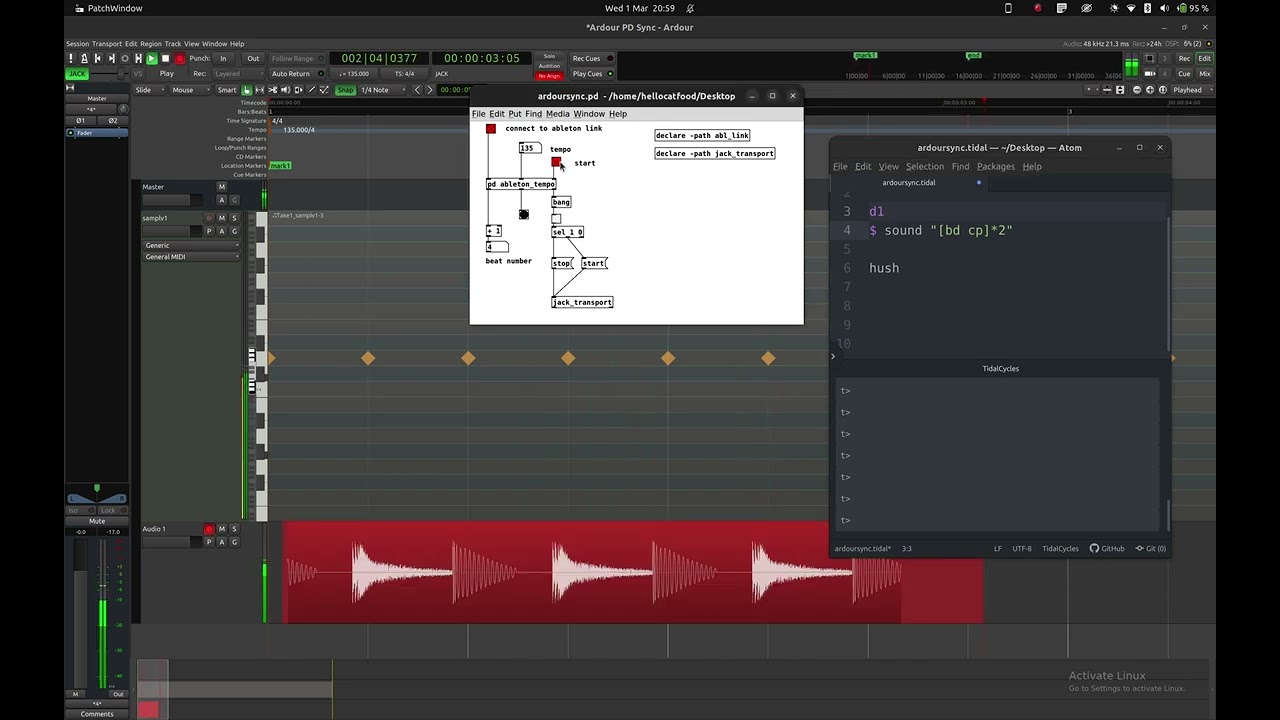
Task: Solo the samplv1 track
Action: coord(235,218)
